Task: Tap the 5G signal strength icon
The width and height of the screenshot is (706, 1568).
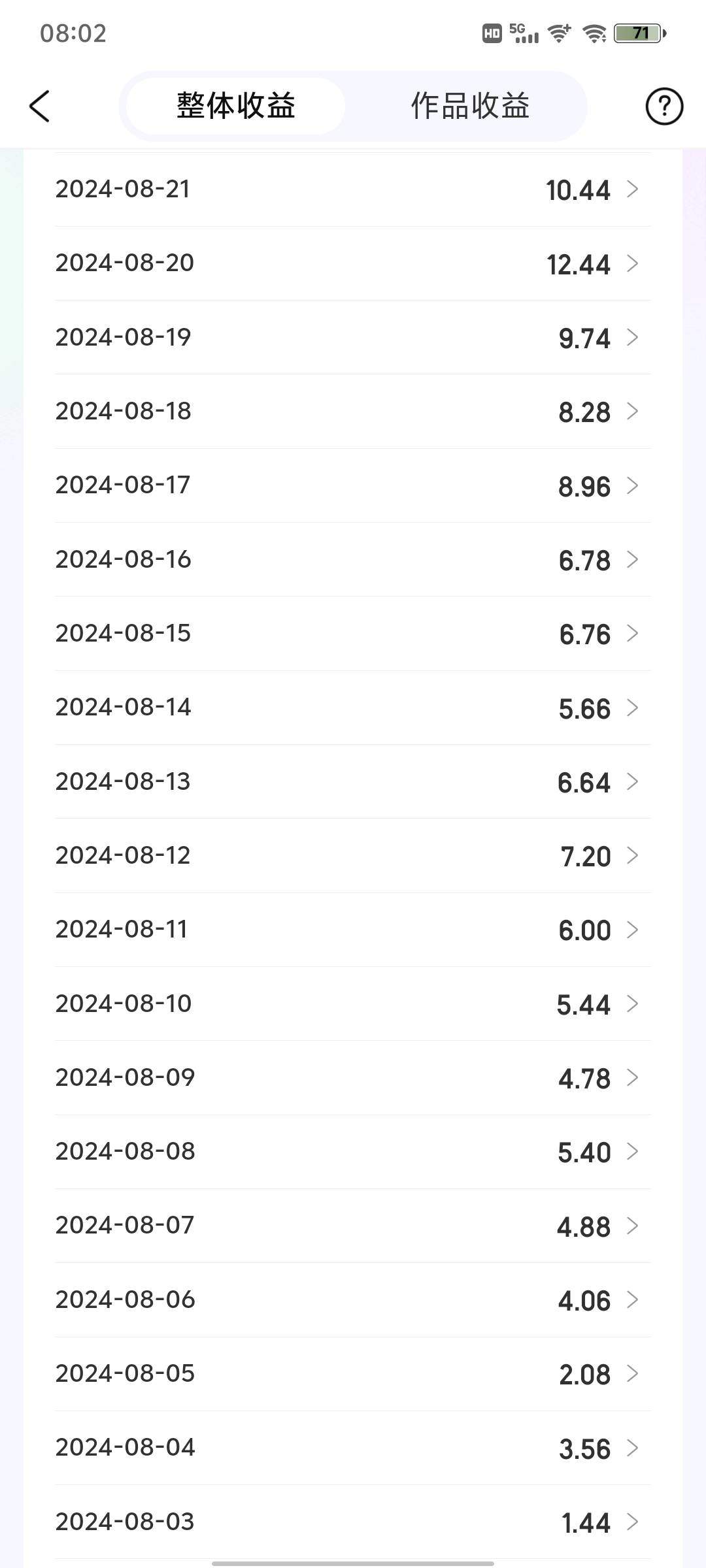Action: point(524,33)
